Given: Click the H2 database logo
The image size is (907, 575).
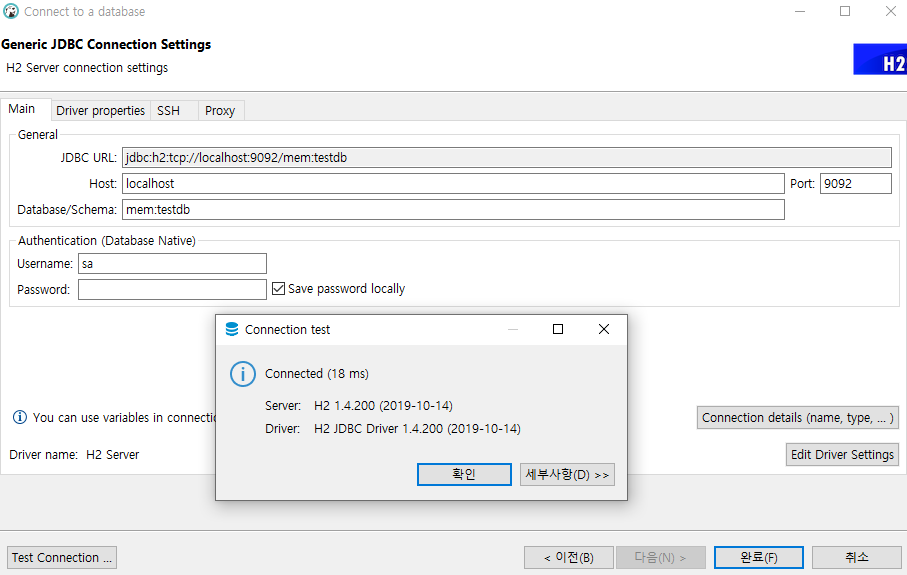Looking at the screenshot, I should coord(880,60).
